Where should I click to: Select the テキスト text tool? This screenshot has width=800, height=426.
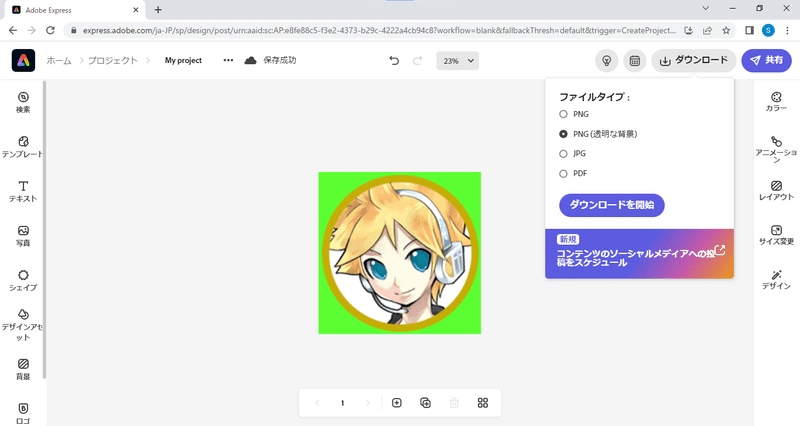coord(23,191)
